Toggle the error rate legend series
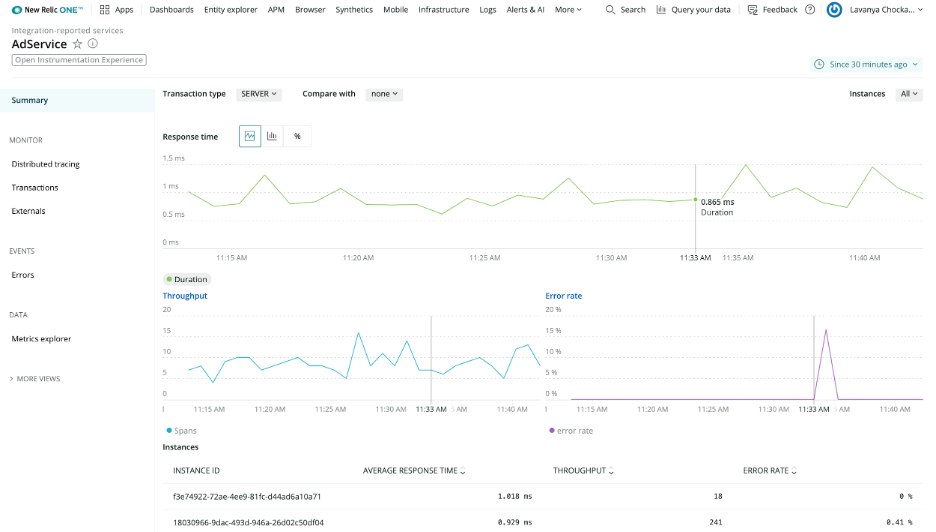936x532 pixels. point(571,430)
